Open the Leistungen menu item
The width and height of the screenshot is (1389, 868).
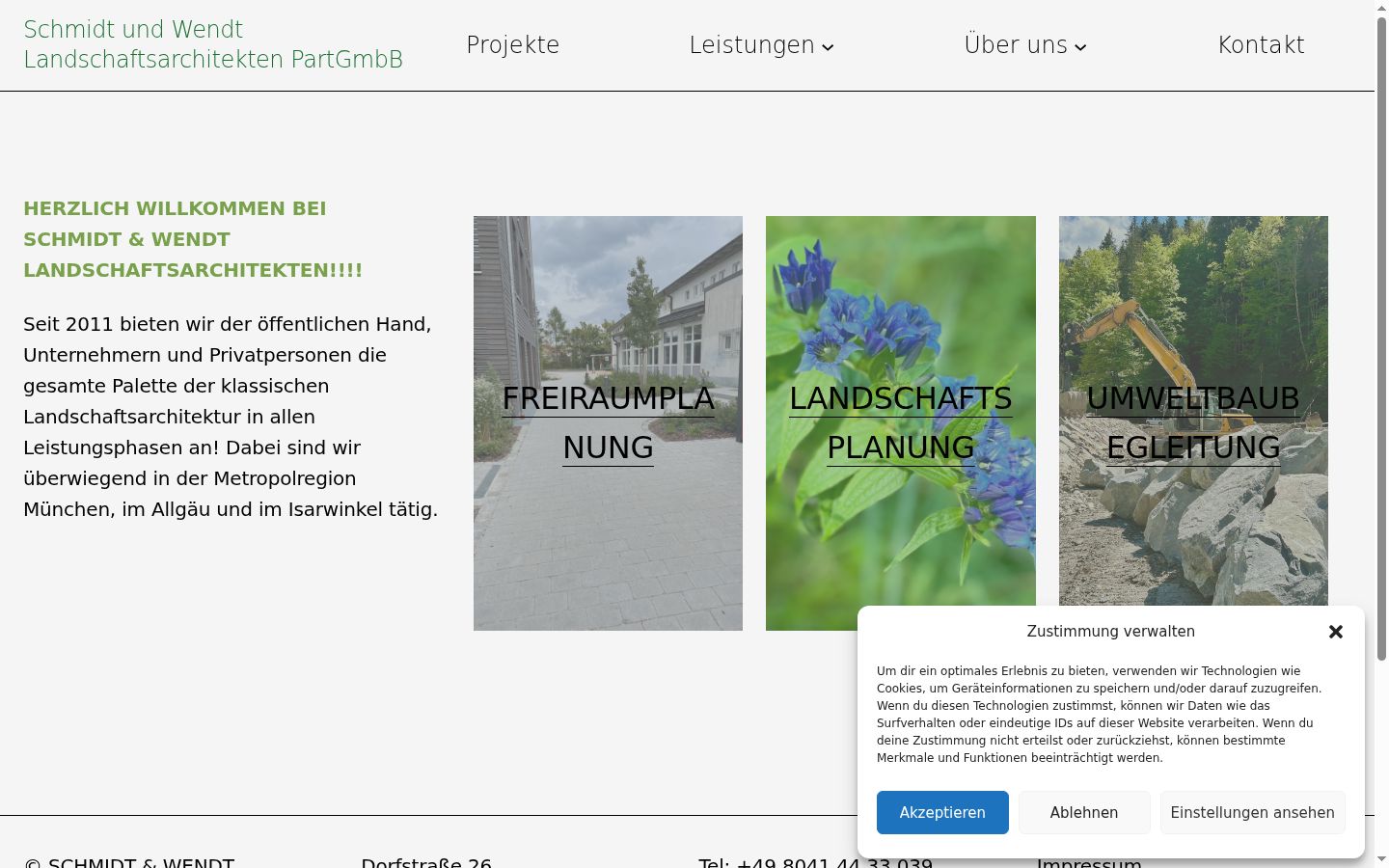[751, 45]
